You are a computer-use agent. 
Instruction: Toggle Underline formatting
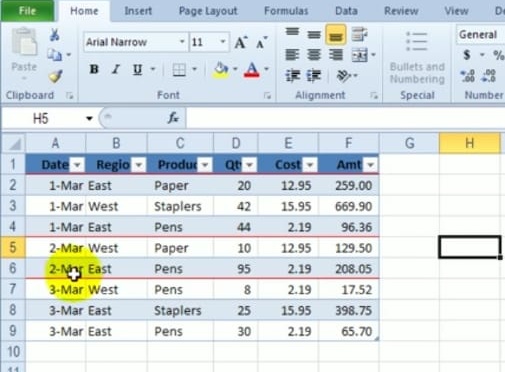point(137,69)
